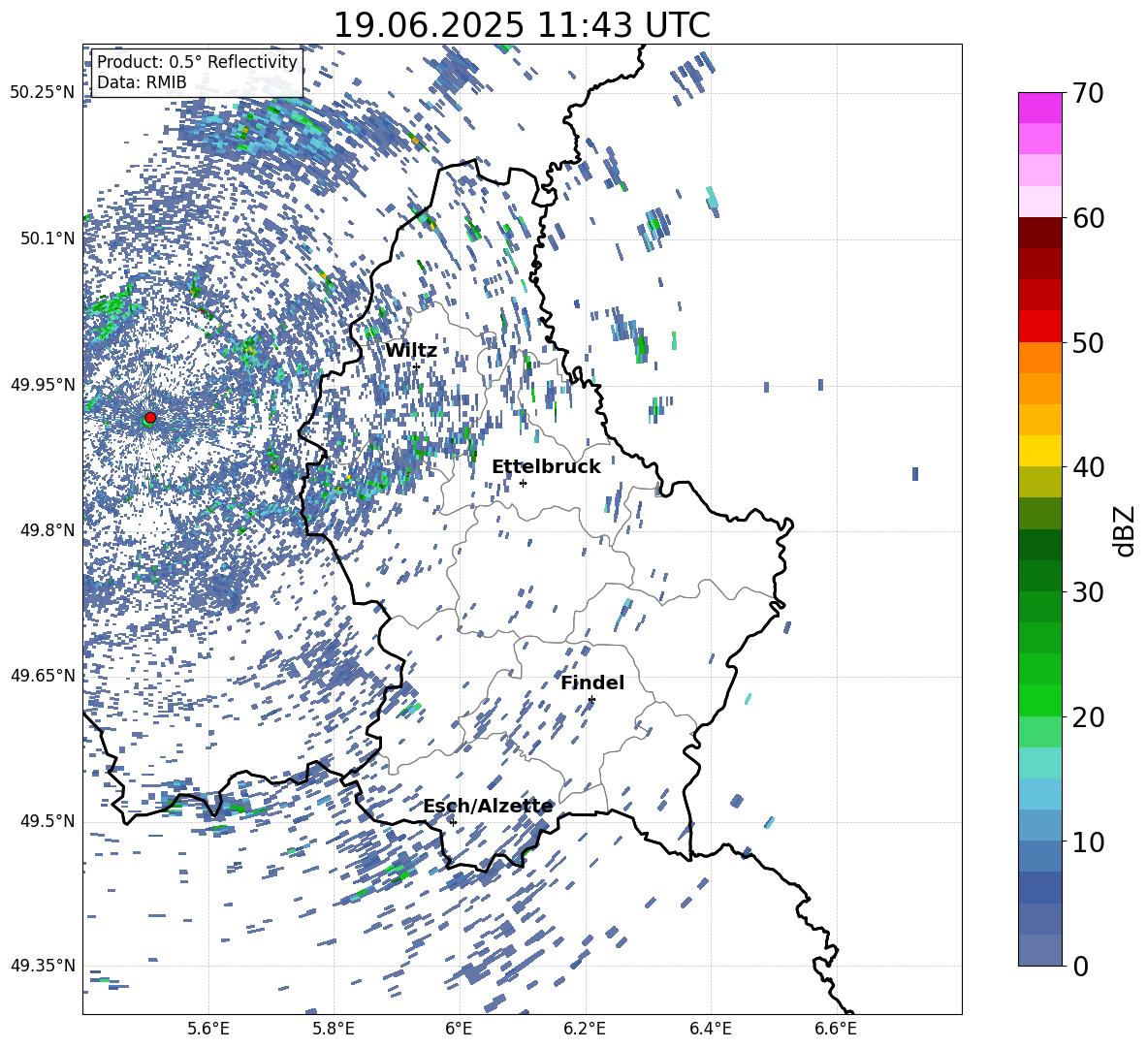Viewport: 1148px width, 1048px height.
Task: Click the orange colorbar swatch below 50
Action: click(x=1039, y=358)
